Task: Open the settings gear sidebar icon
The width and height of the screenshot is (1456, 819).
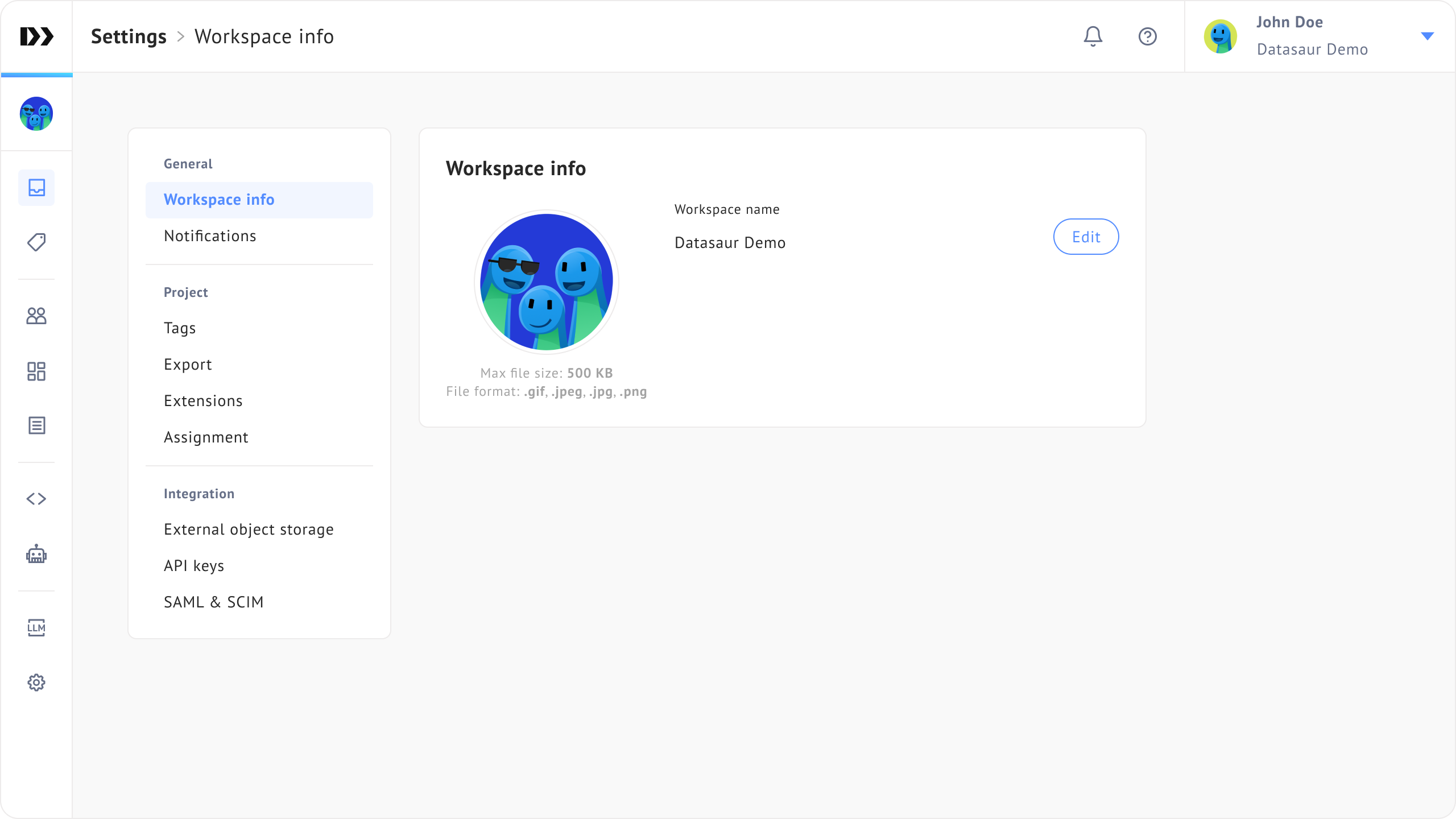Action: click(36, 682)
